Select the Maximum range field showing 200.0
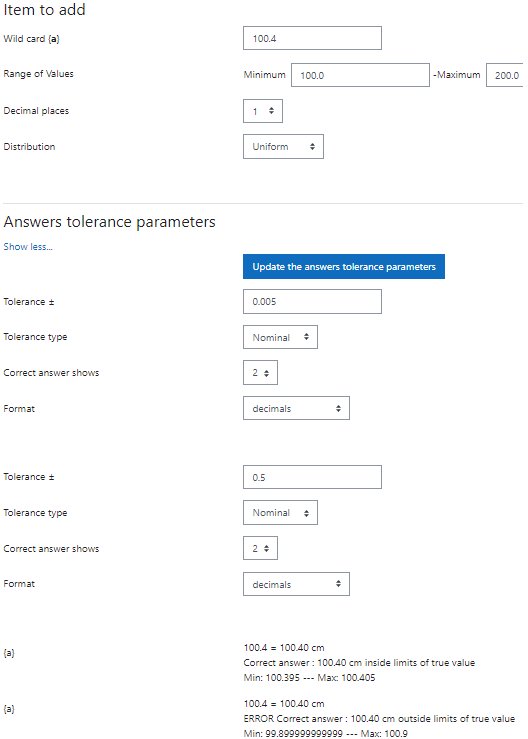Viewport: 528px width, 739px height. tap(505, 75)
